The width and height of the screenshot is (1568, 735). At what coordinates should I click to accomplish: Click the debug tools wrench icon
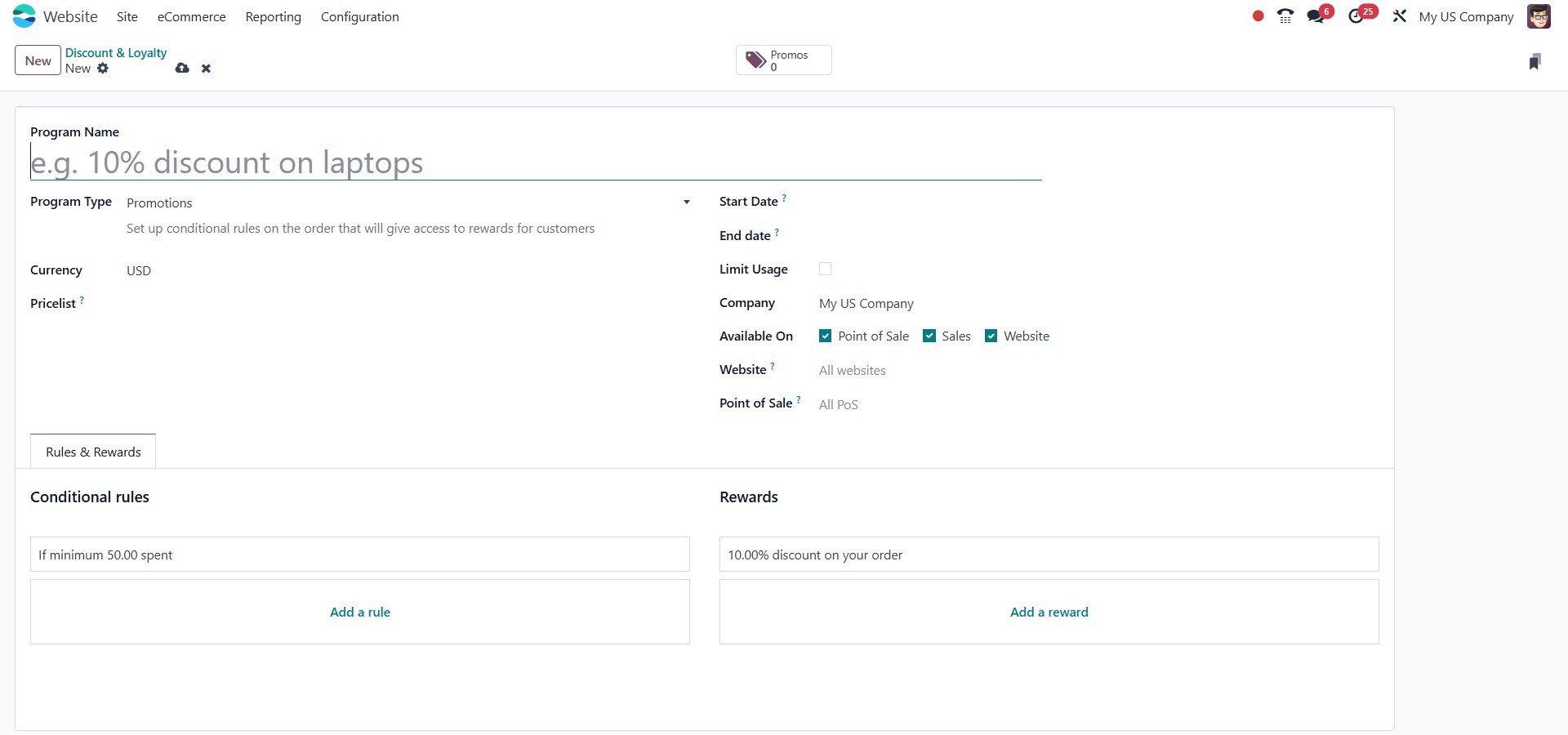[1399, 16]
